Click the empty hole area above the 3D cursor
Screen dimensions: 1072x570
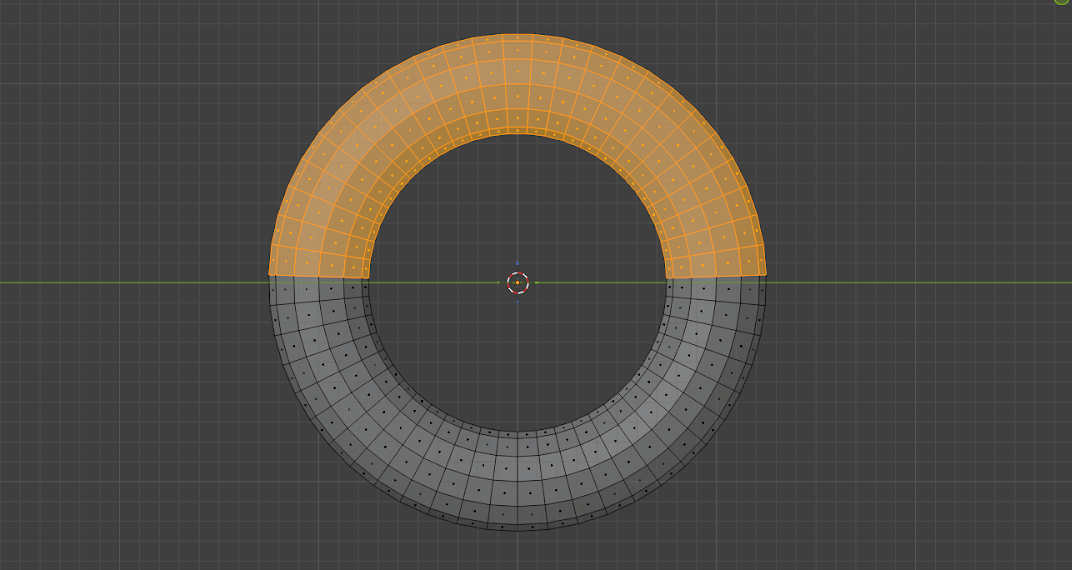click(517, 200)
